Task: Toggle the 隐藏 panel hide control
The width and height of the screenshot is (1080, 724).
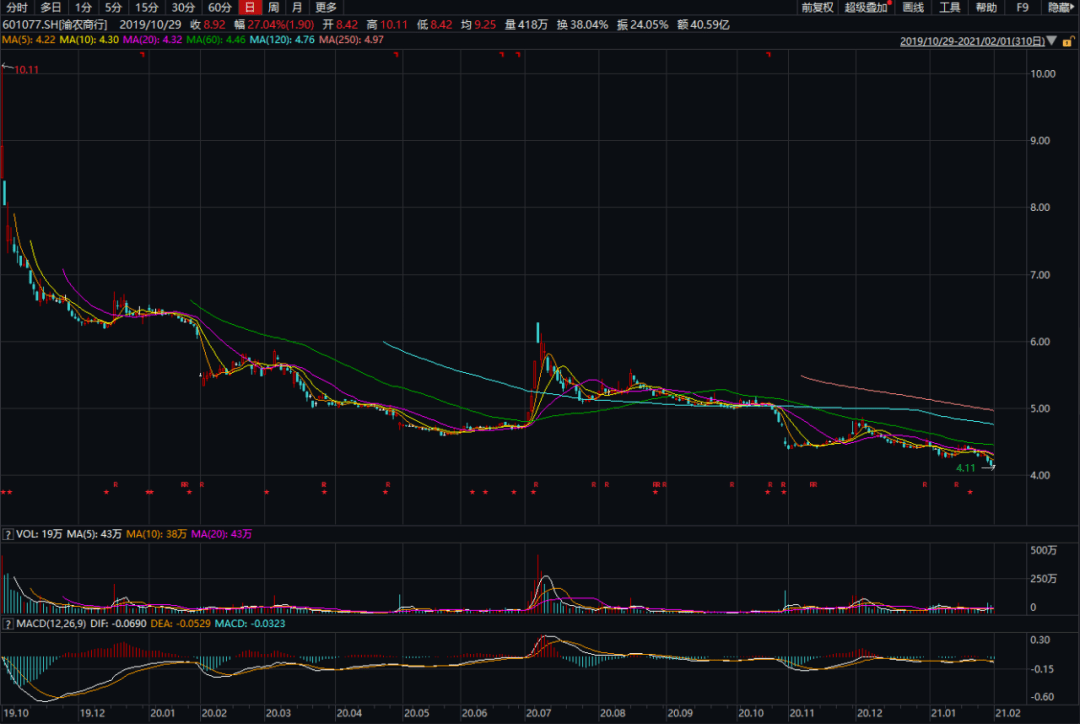Action: tap(1059, 7)
